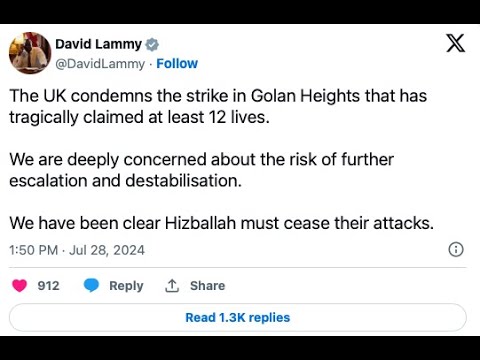Open the info circle icon

pos(456,249)
